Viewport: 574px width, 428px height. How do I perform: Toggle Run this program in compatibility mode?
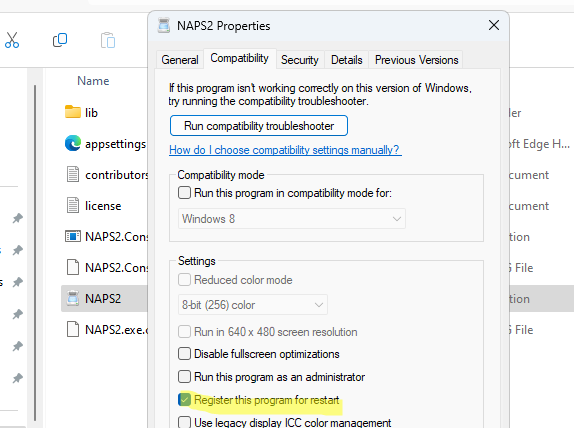pos(184,193)
